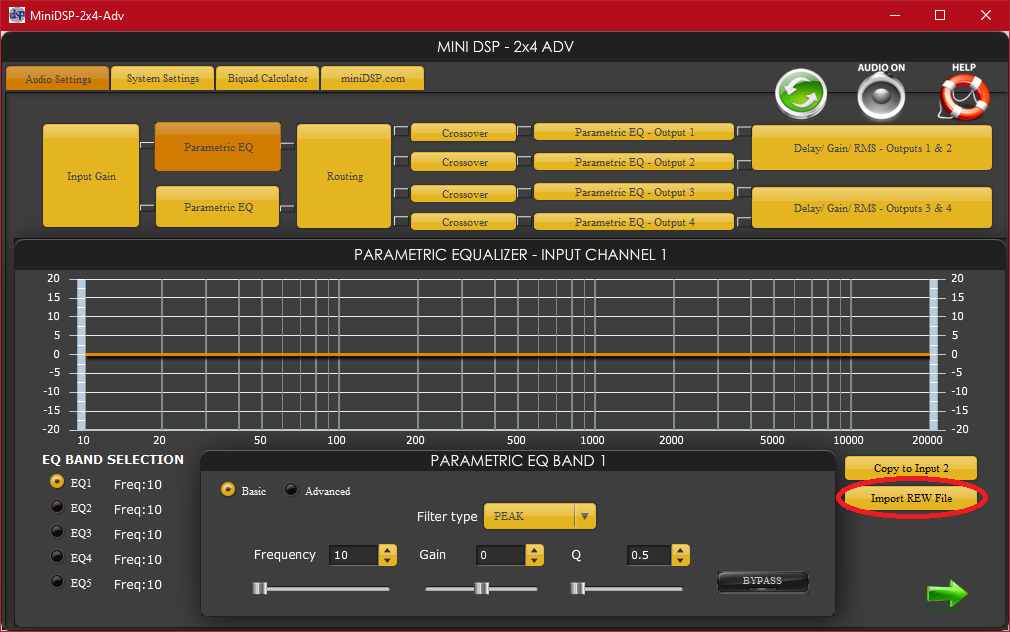Click the Q value input field
Image resolution: width=1010 pixels, height=632 pixels.
point(648,555)
